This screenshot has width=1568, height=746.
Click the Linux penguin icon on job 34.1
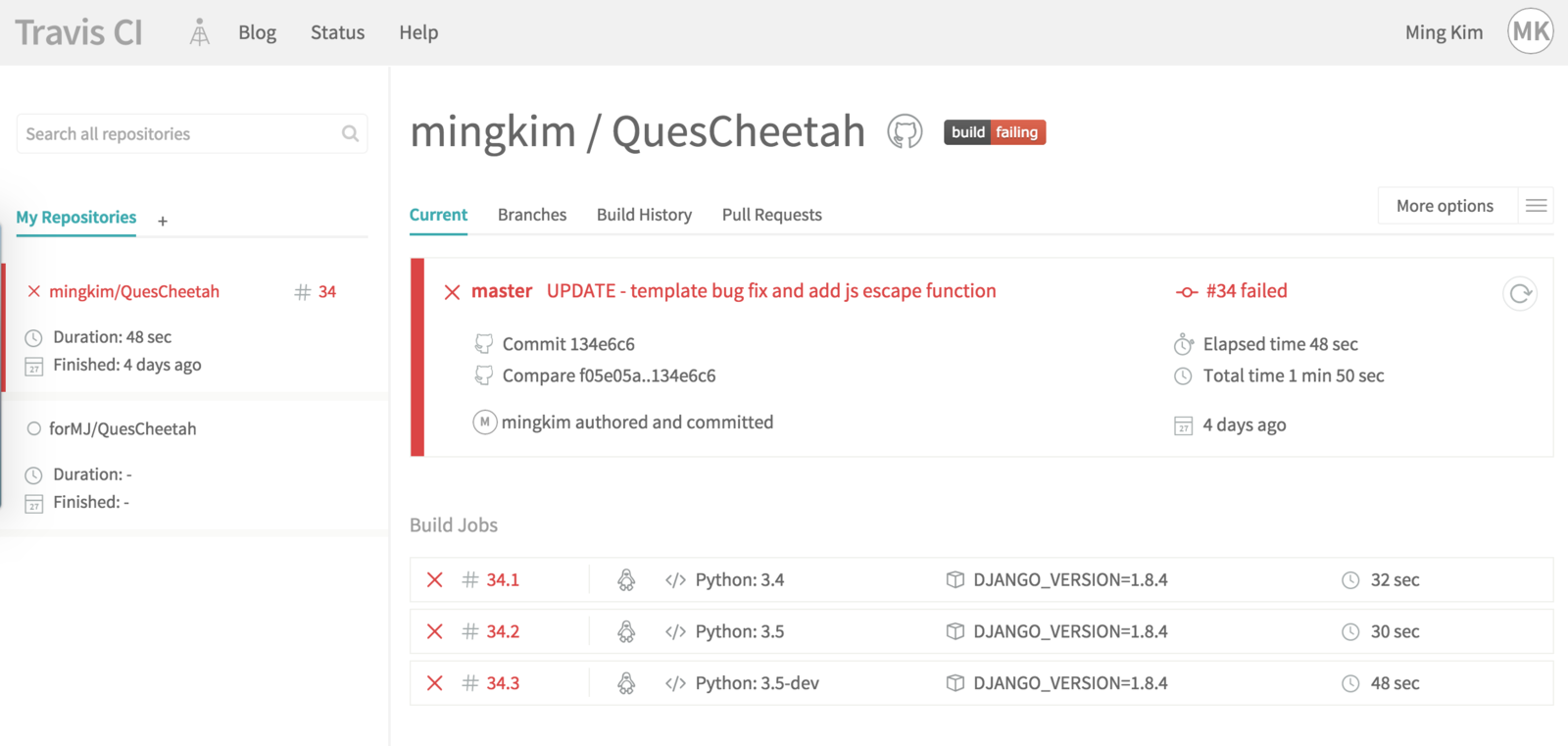coord(626,580)
